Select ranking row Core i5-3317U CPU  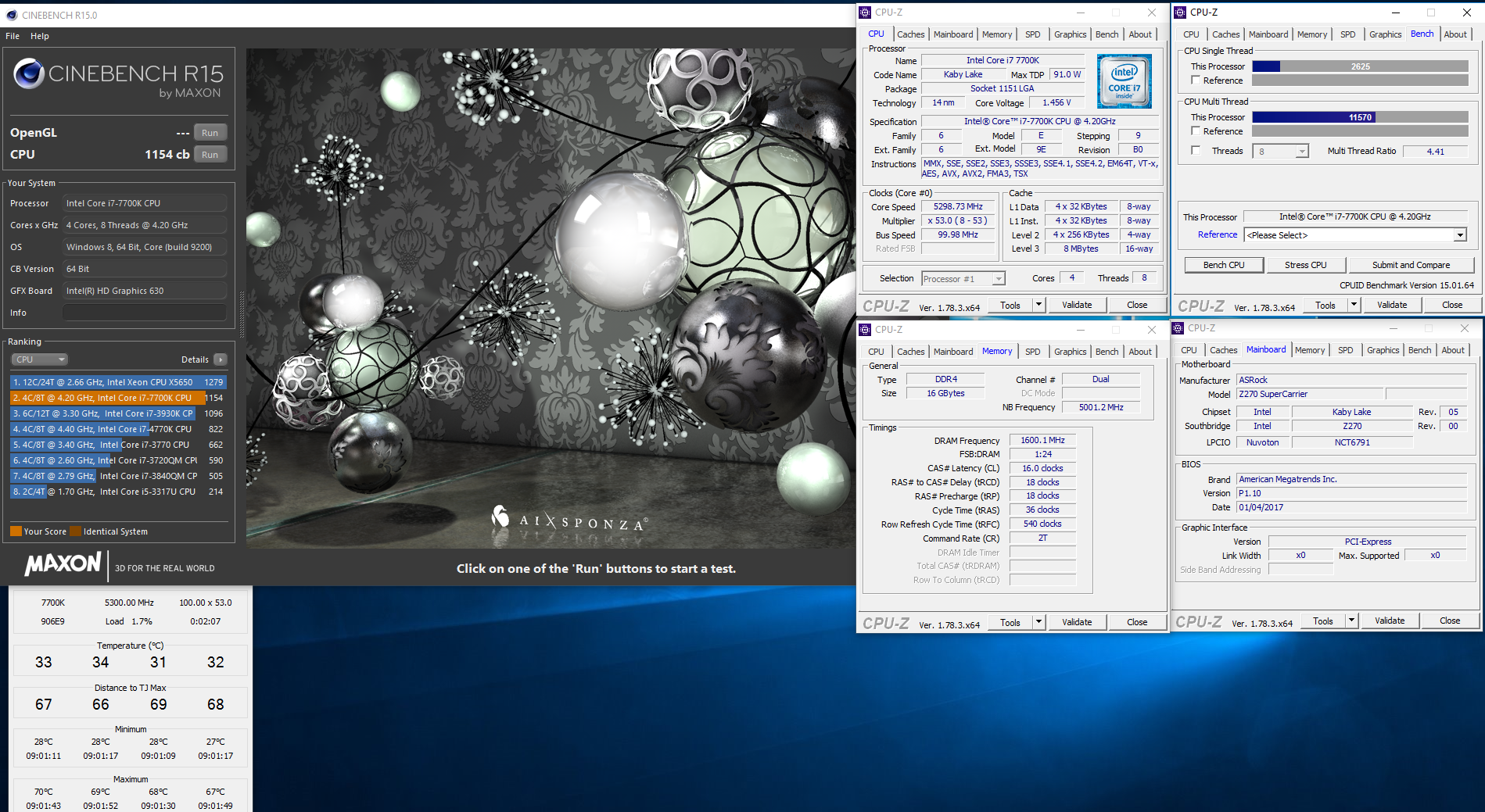tap(118, 492)
